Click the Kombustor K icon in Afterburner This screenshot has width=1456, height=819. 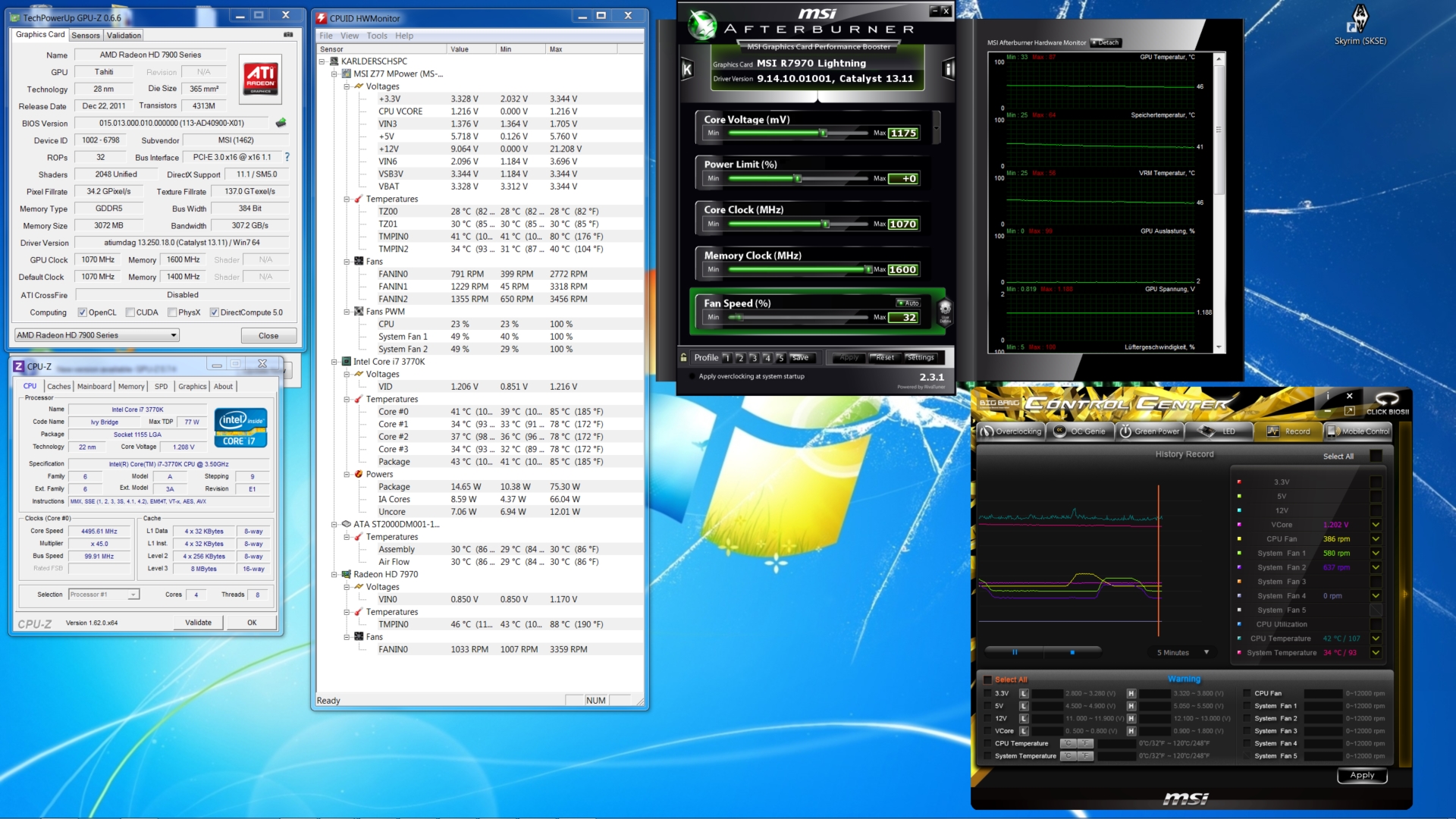(687, 70)
